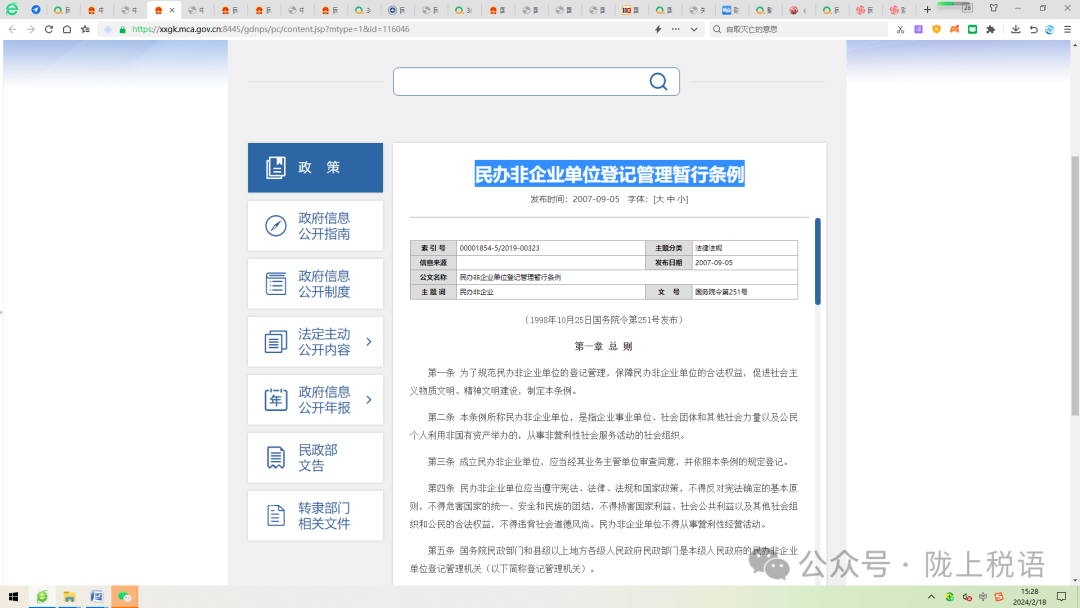Click the list icon beside 政府信息公开制度

(276, 284)
